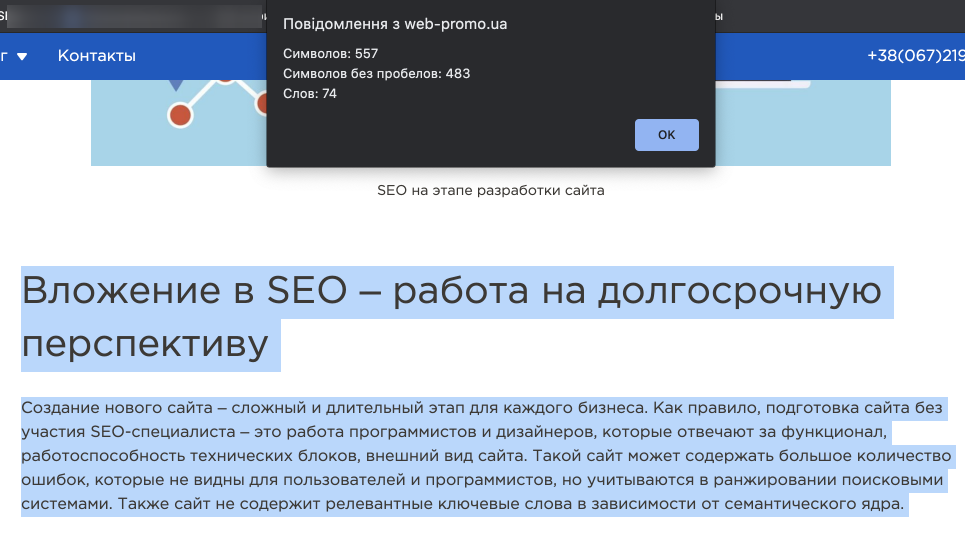Click the 'Символов: 557' line in alert
Image resolution: width=965 pixels, height=547 pixels.
[x=331, y=54]
